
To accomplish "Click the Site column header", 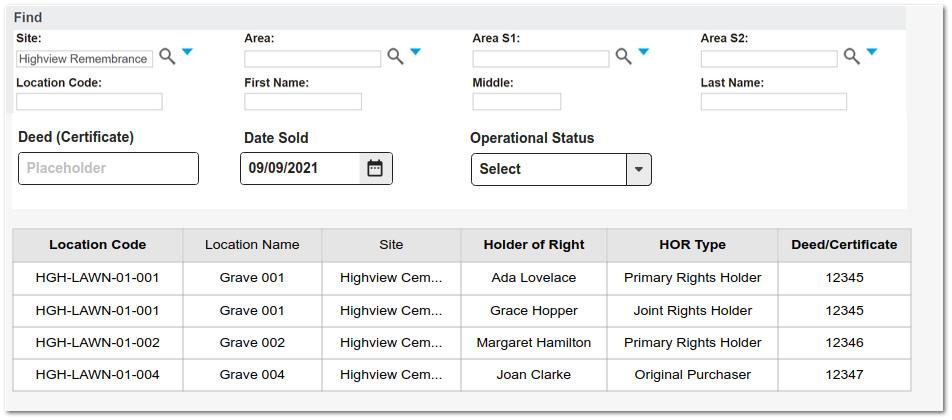I will tap(391, 245).
